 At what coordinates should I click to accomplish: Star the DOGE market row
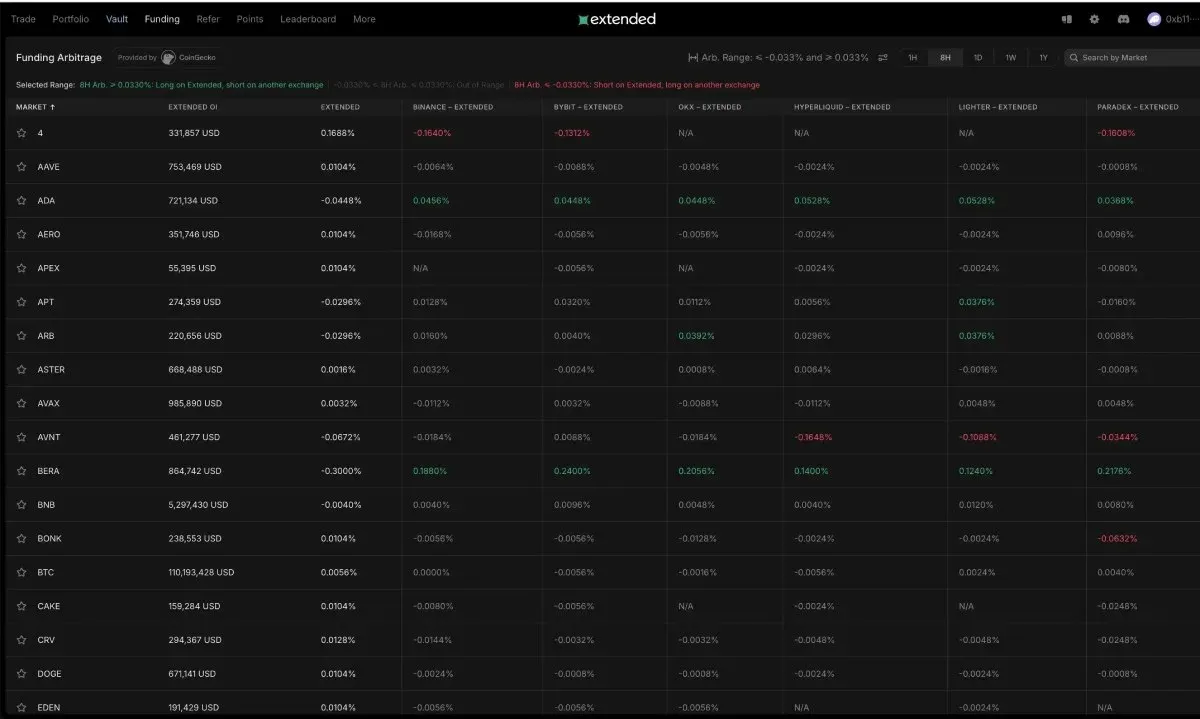pyautogui.click(x=21, y=674)
